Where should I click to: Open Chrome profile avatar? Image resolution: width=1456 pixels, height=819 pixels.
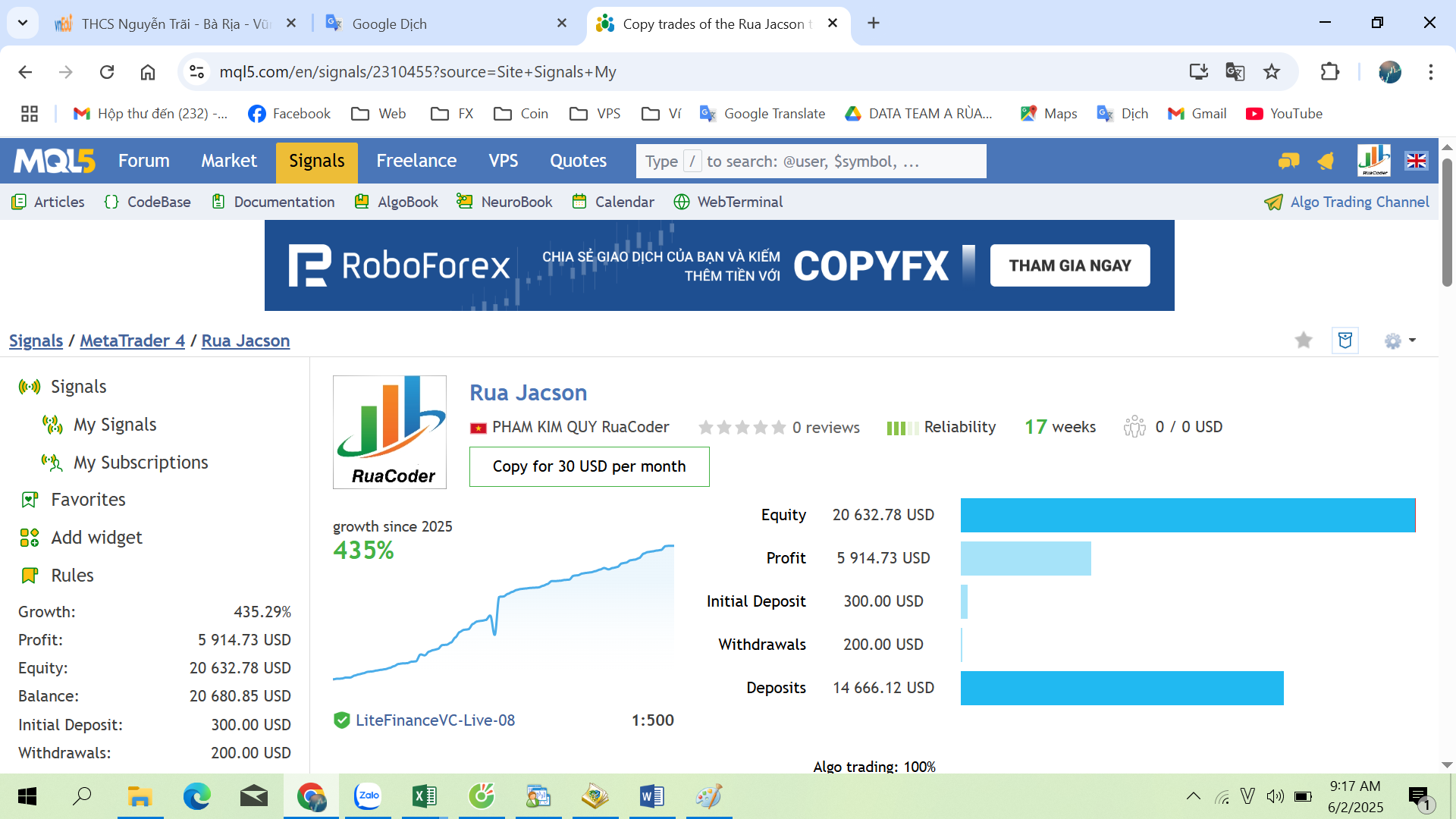[1390, 72]
